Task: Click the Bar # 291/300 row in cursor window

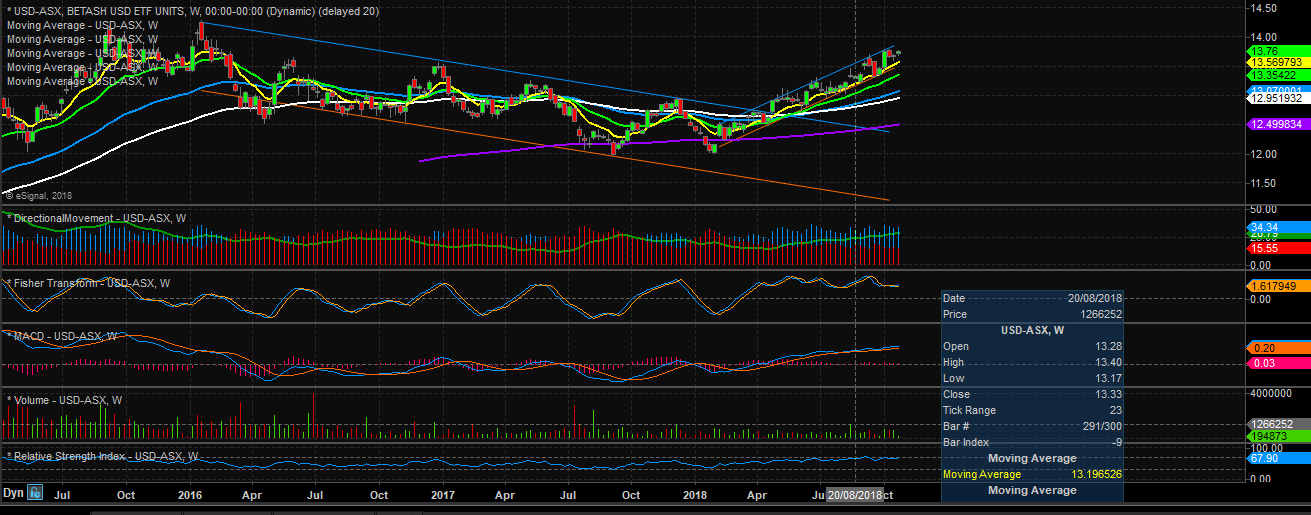Action: pyautogui.click(x=1032, y=426)
